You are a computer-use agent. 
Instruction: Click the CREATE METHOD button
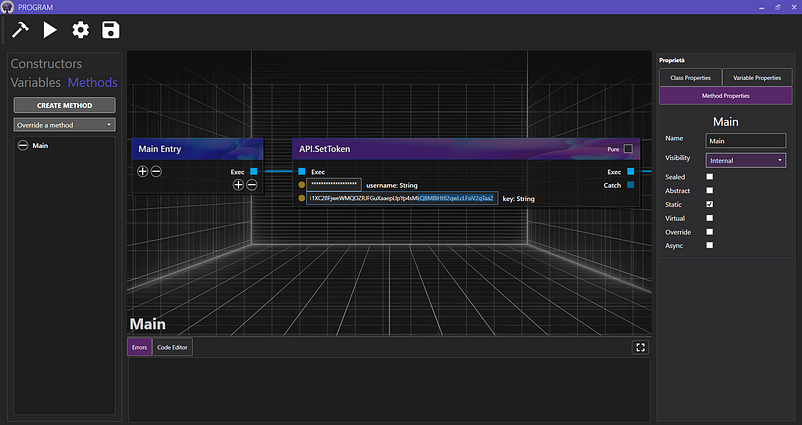(x=64, y=105)
